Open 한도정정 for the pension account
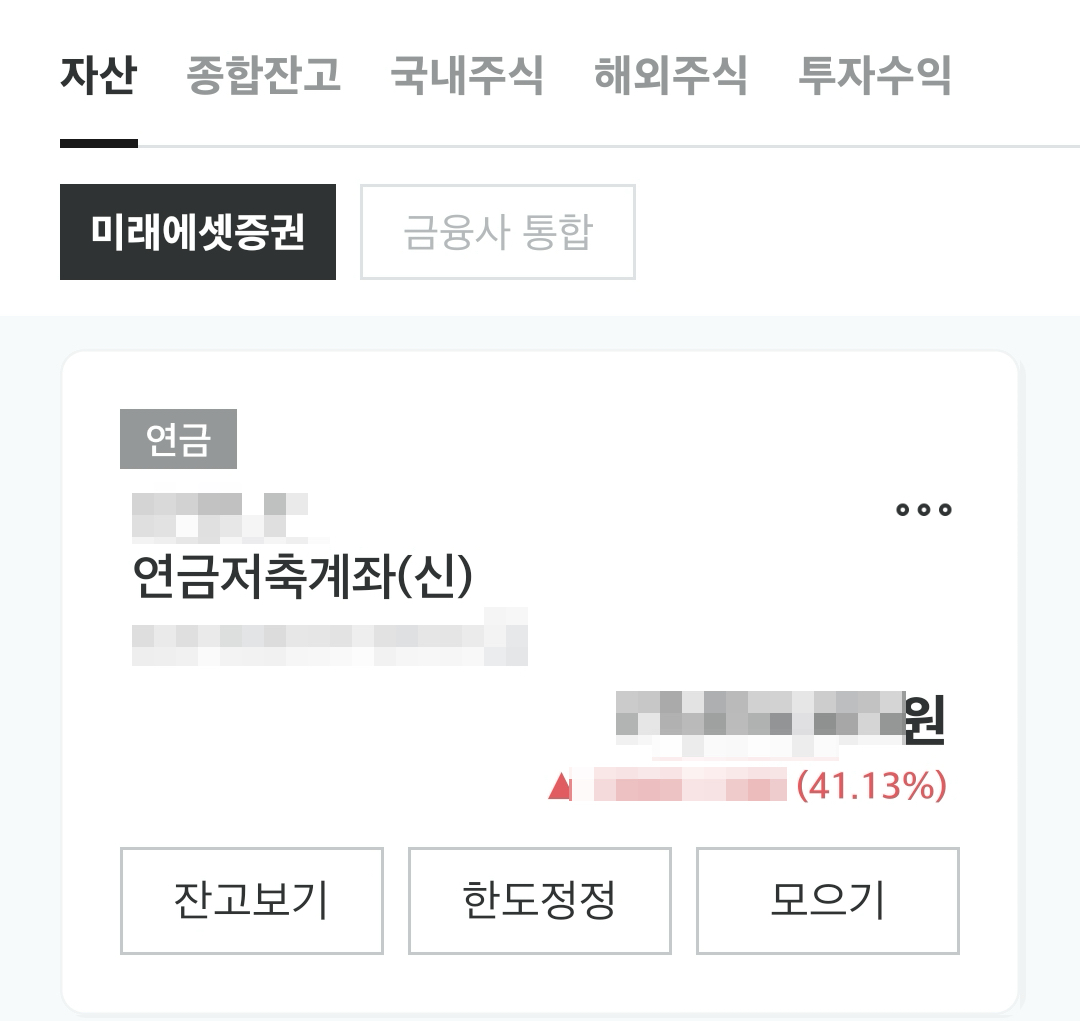 pyautogui.click(x=539, y=900)
